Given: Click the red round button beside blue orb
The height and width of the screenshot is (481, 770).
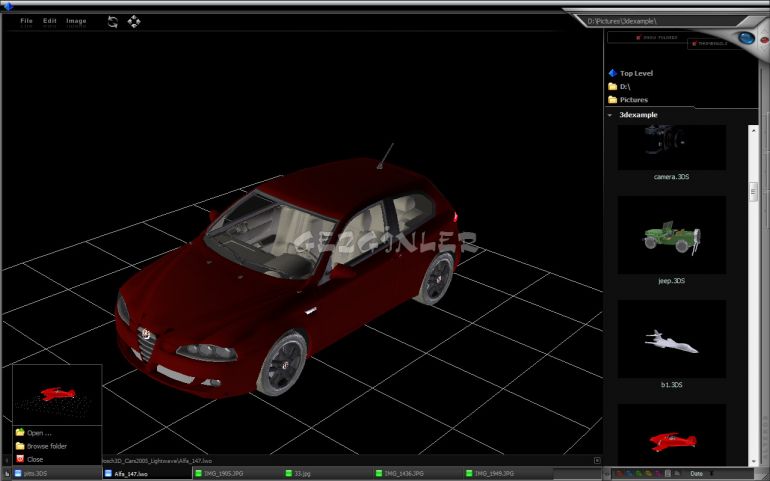Looking at the screenshot, I should click(x=765, y=40).
